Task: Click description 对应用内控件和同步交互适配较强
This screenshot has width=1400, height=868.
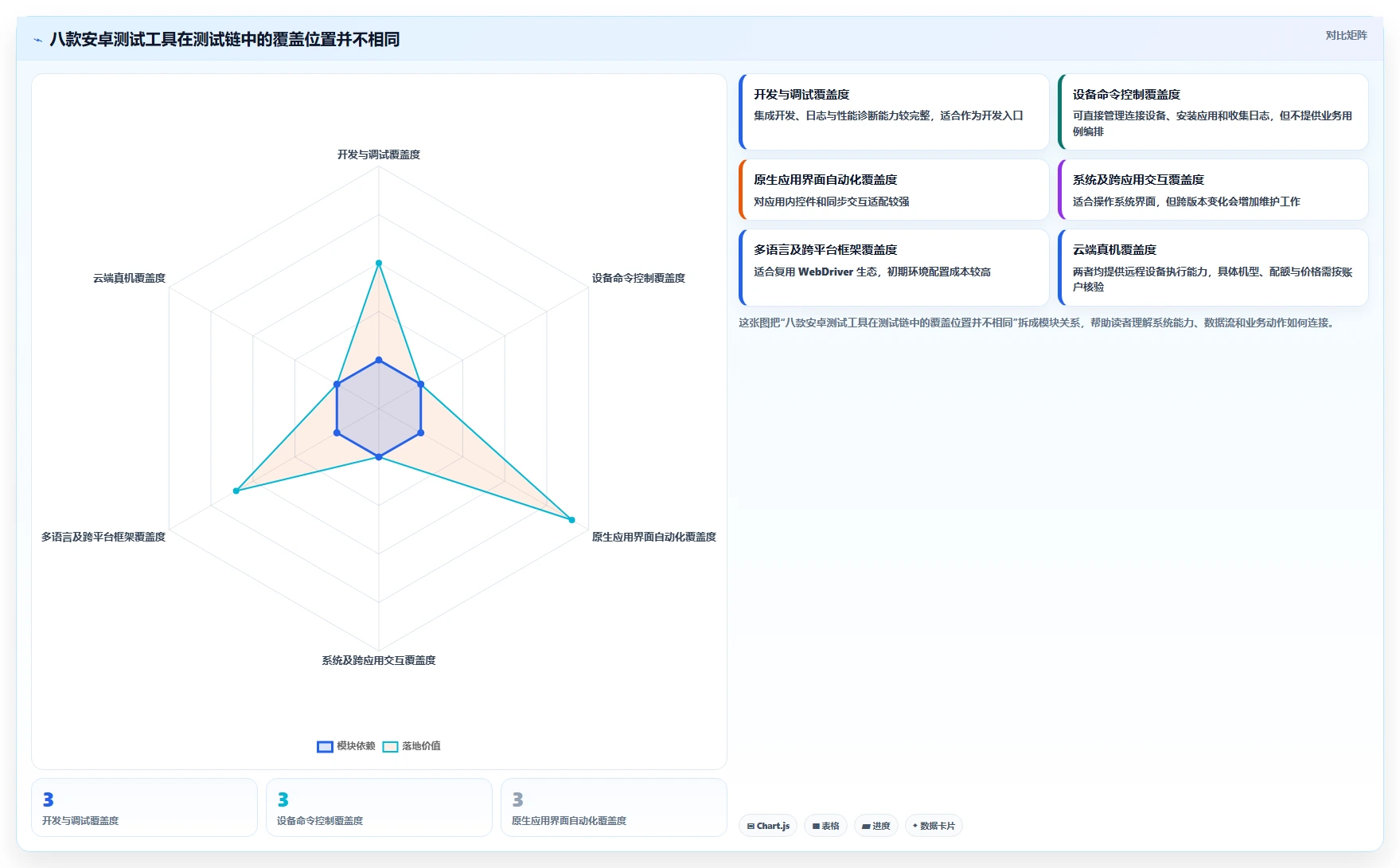Action: pos(831,201)
